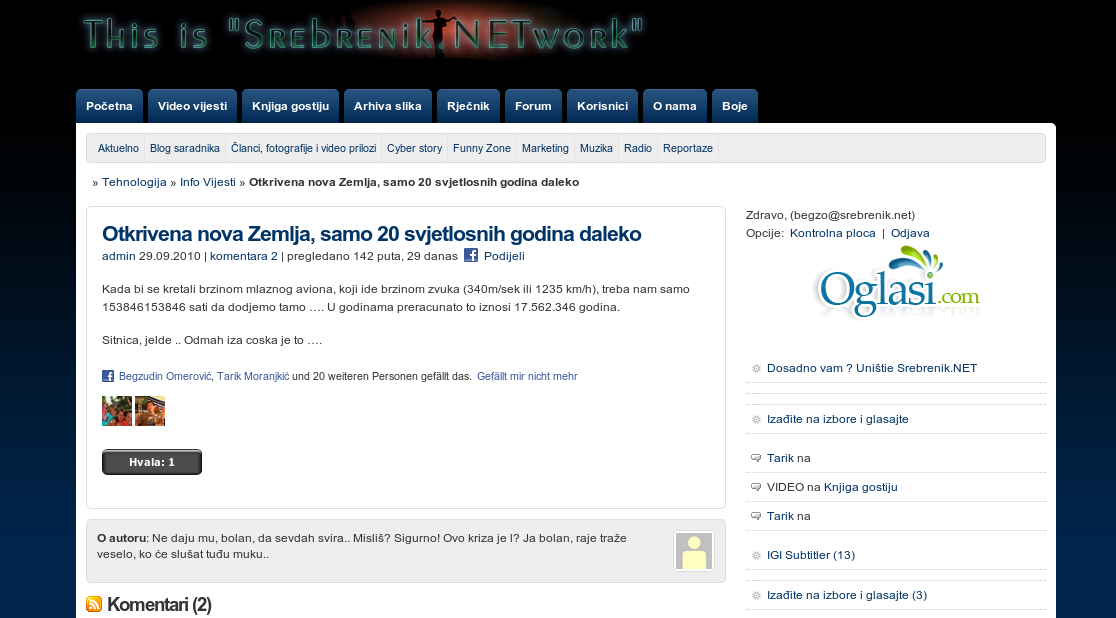Click the second liker's profile photo thumbnail
Screen dimensions: 1116x618
[x=150, y=411]
